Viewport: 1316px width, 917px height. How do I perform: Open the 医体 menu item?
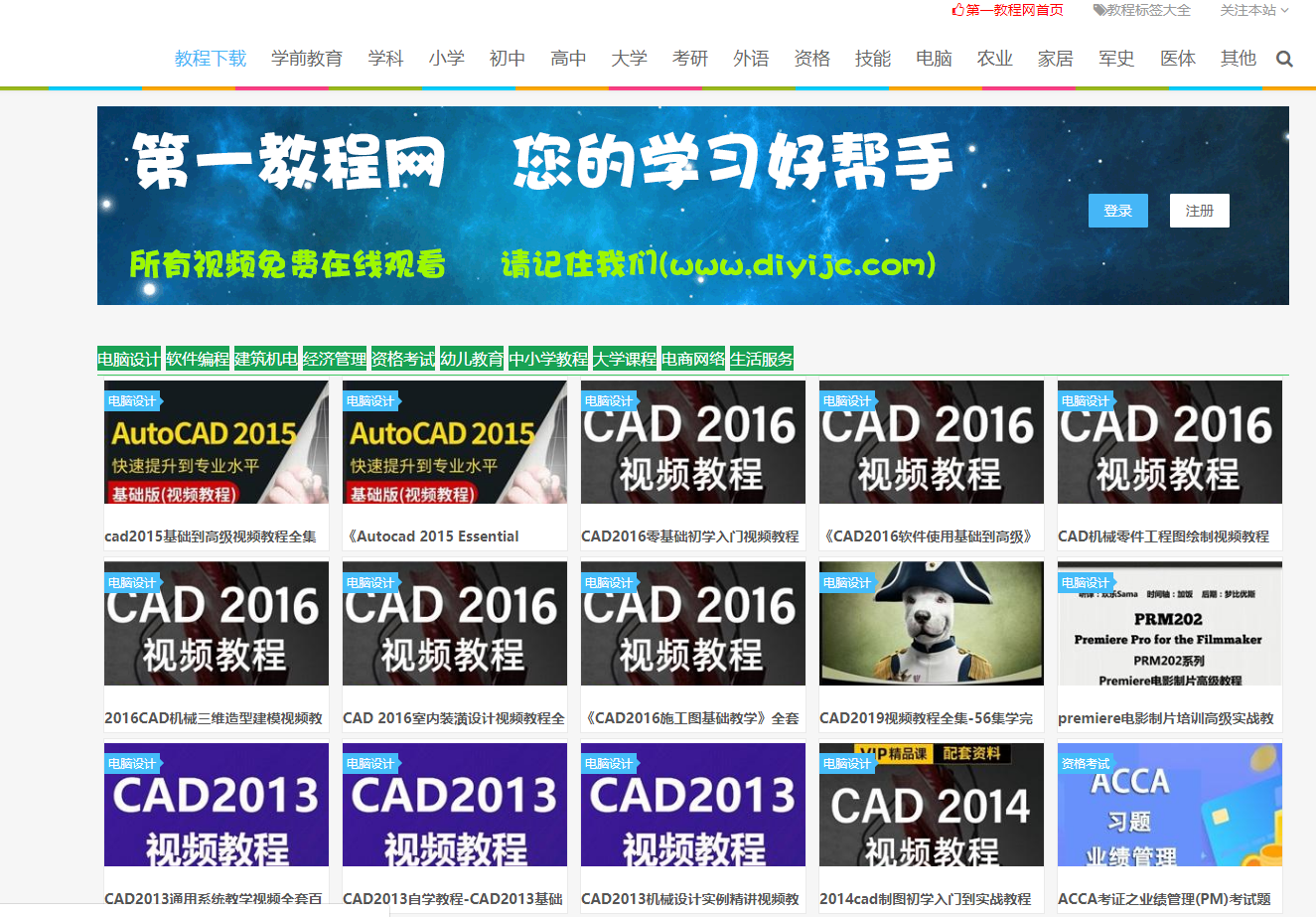(1178, 59)
